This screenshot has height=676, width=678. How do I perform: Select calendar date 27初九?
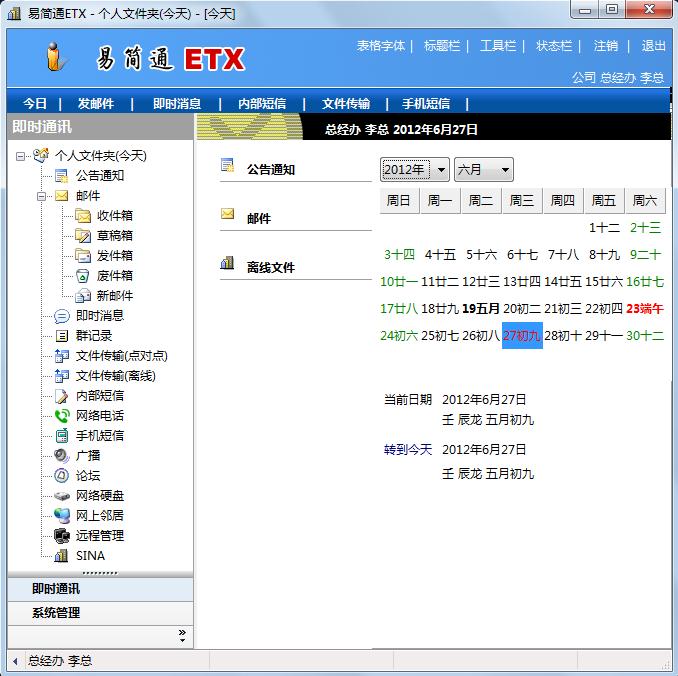point(522,336)
